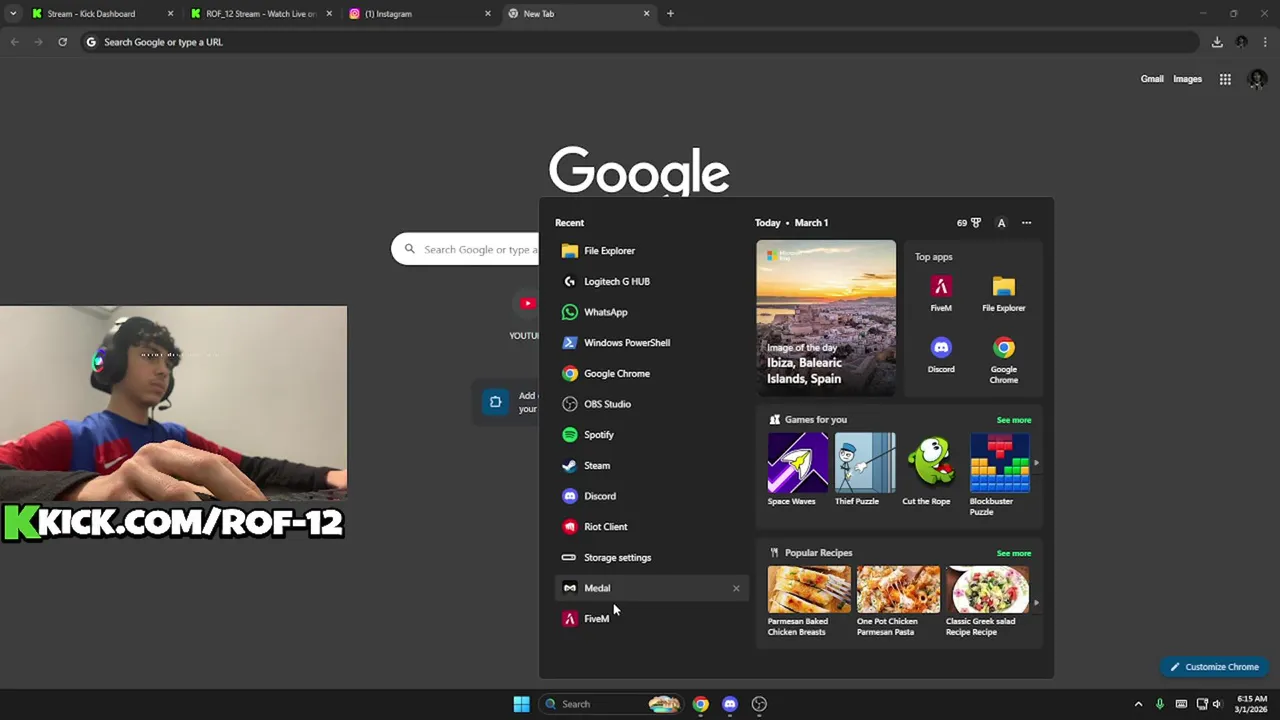
Task: Select the New Tab browser tab
Action: coord(579,14)
